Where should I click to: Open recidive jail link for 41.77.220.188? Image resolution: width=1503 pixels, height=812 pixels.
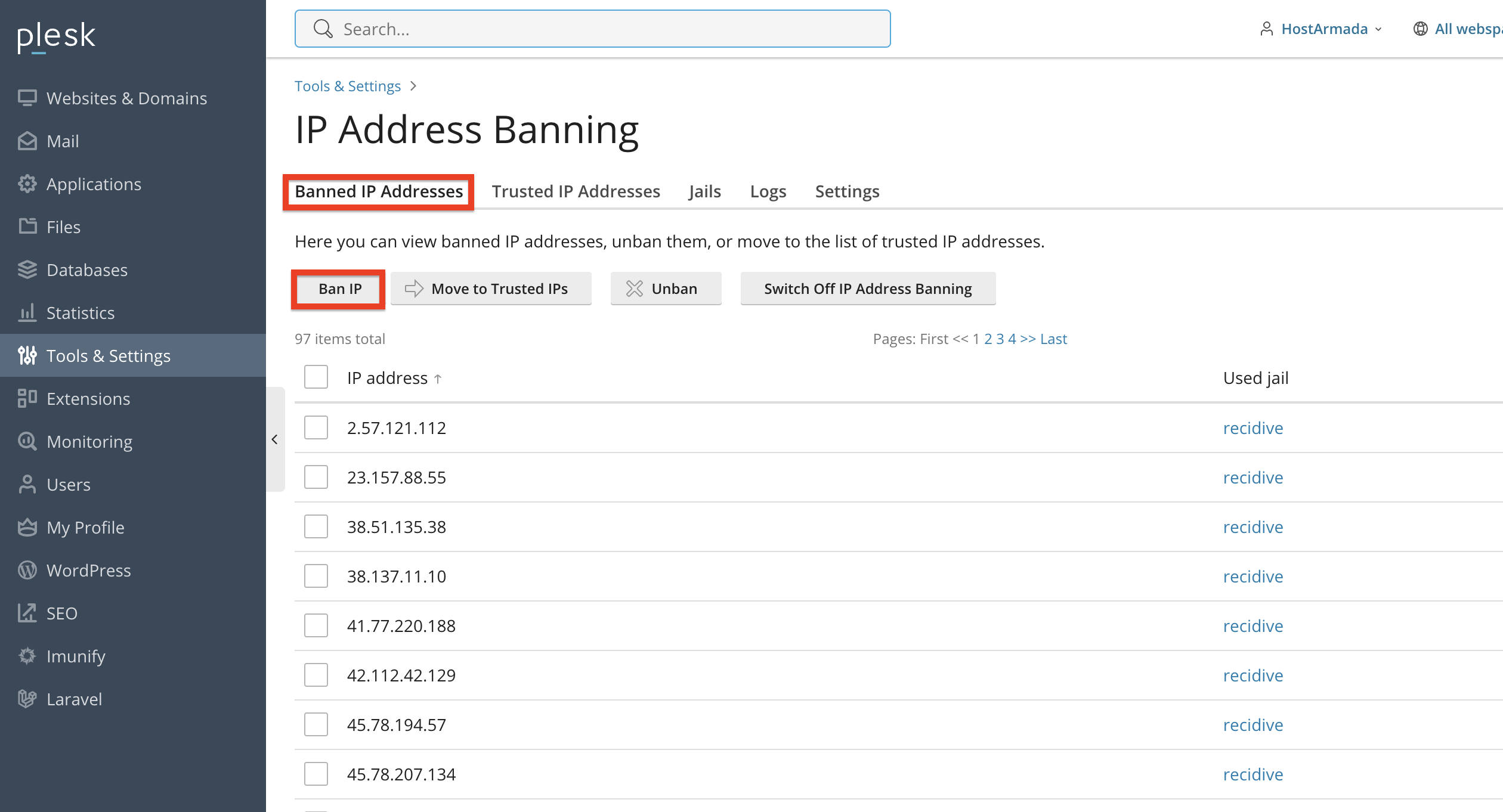pos(1253,626)
